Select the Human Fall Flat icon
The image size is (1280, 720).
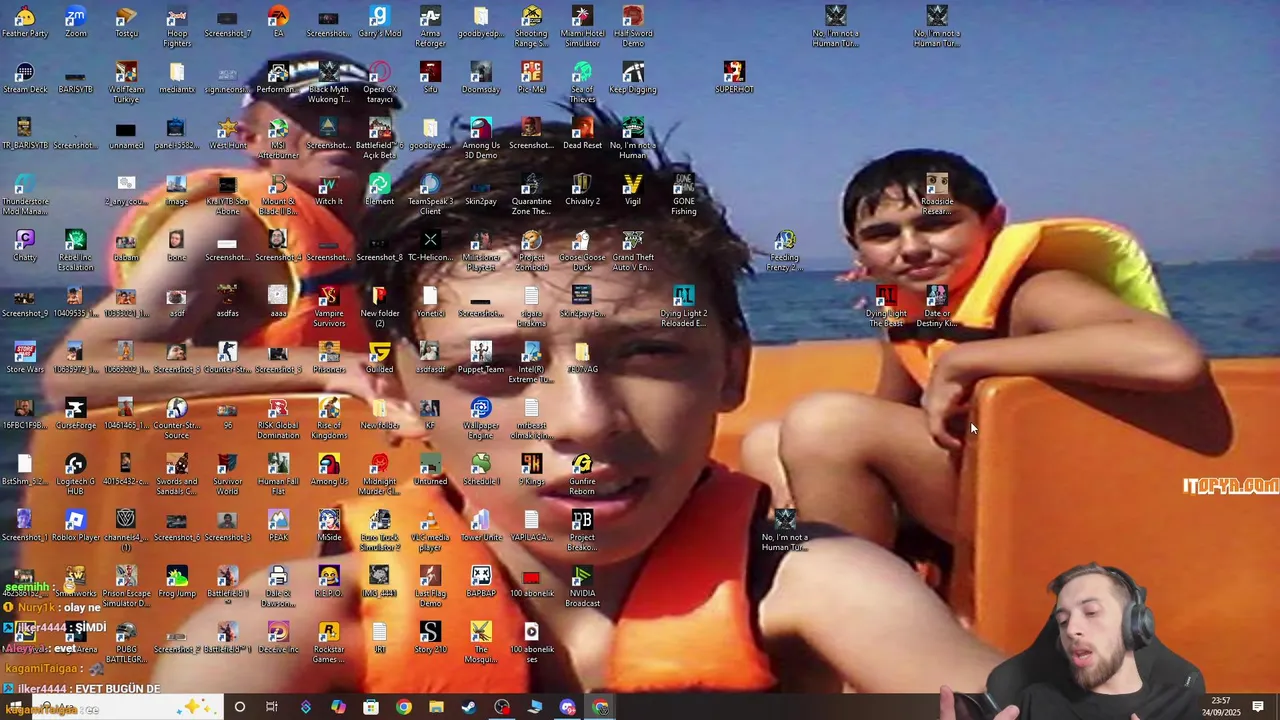pyautogui.click(x=278, y=474)
